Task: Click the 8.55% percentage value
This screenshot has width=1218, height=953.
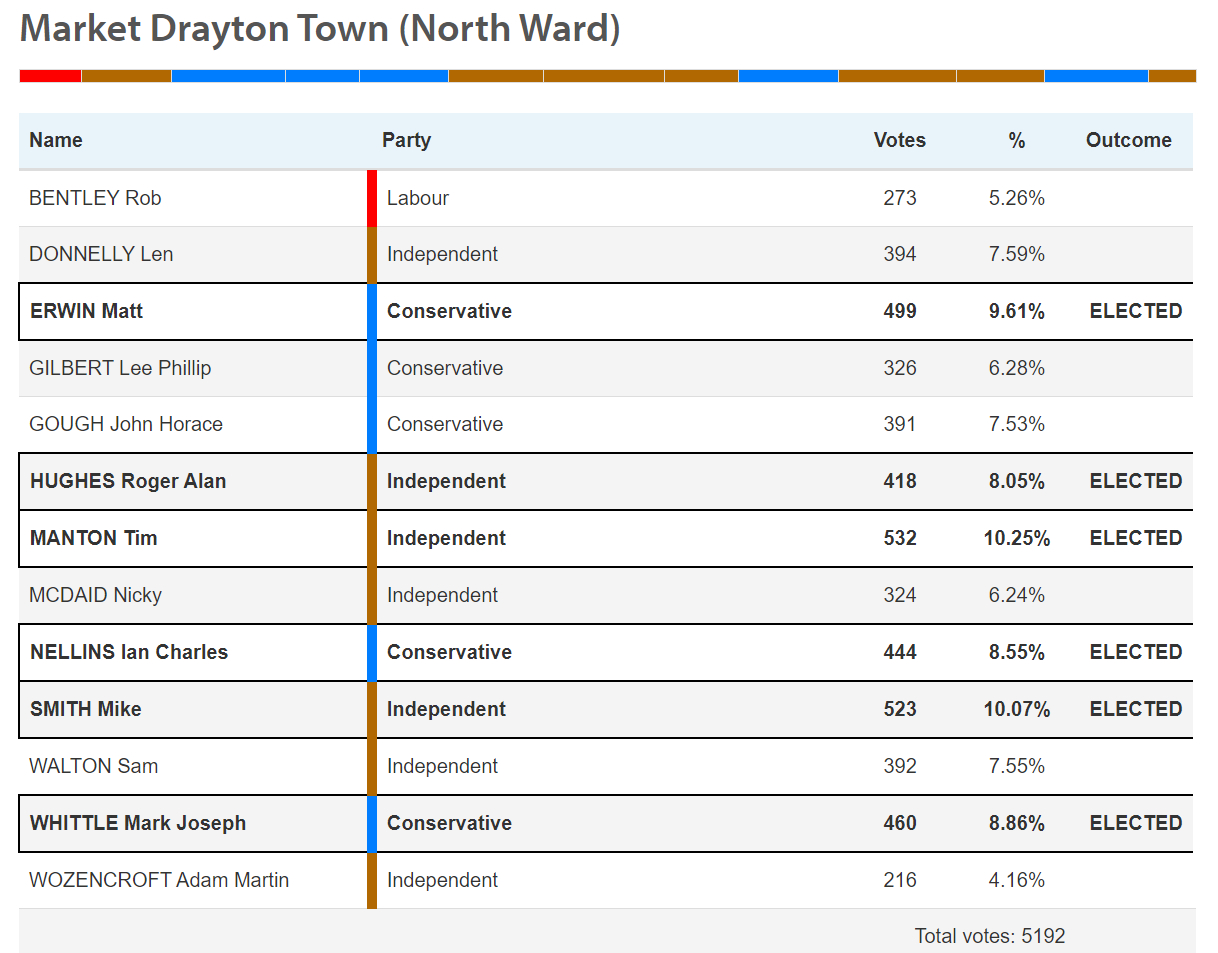Action: (x=1017, y=652)
